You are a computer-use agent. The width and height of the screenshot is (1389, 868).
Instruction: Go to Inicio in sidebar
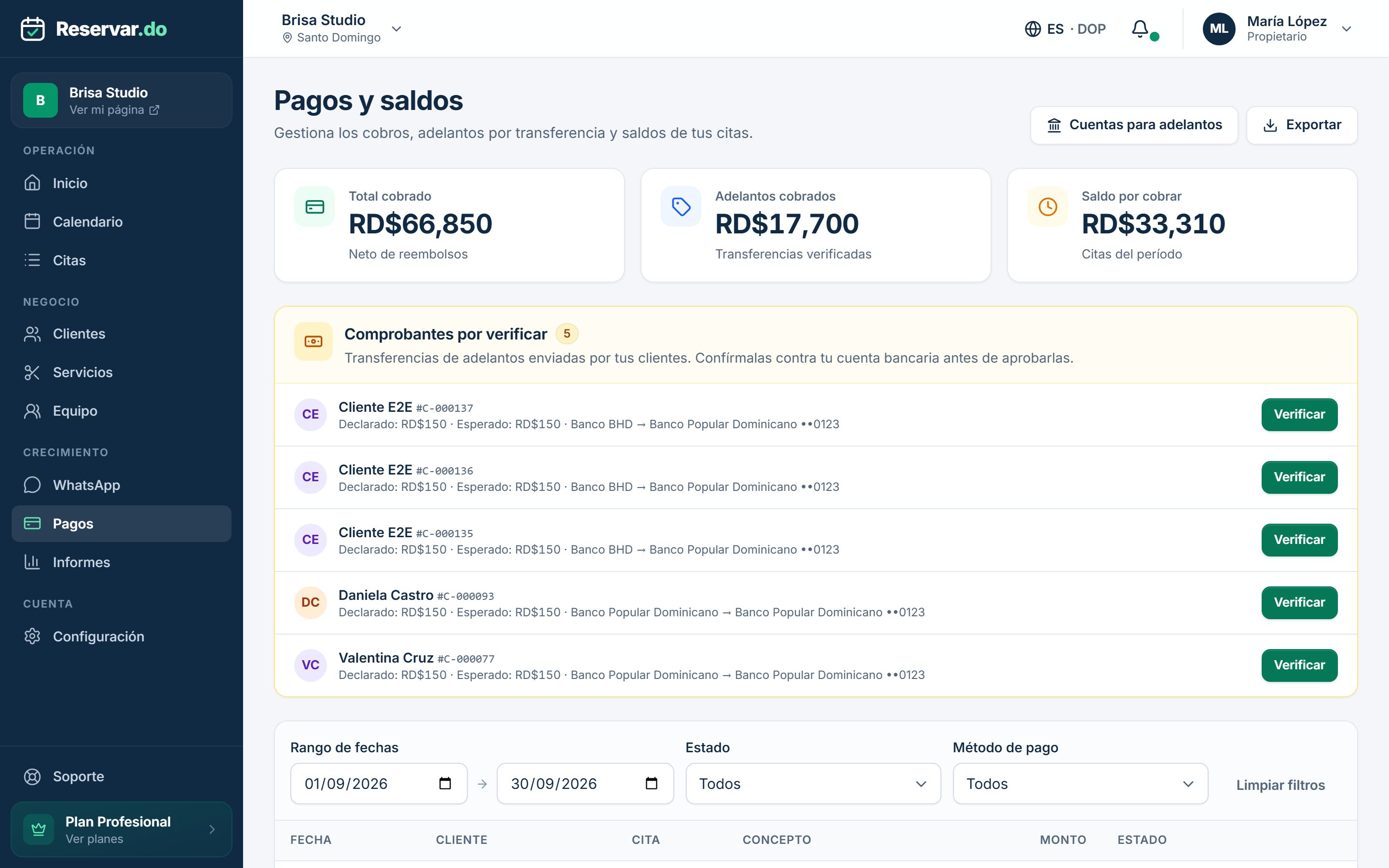[x=121, y=183]
